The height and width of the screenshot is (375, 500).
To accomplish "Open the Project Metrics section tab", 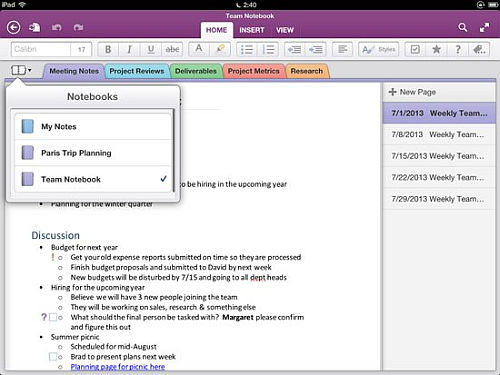I will 253,71.
